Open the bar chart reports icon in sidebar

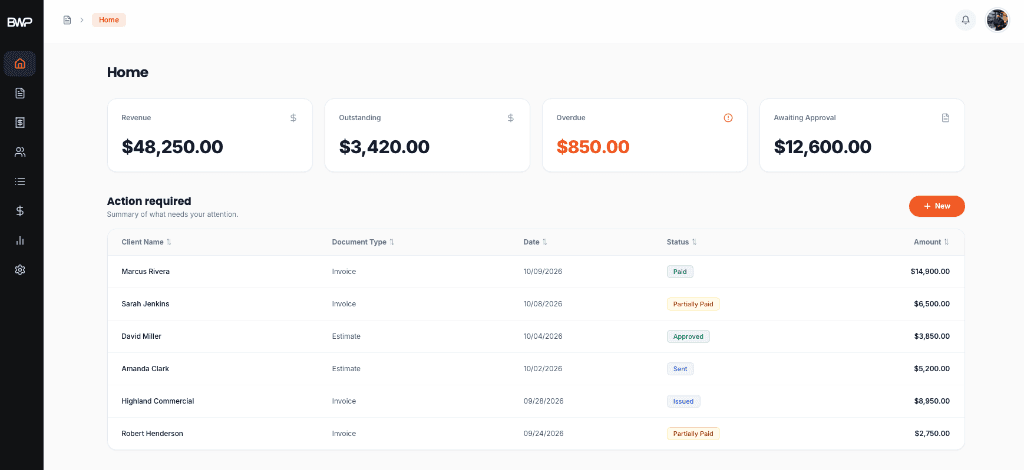pos(20,240)
